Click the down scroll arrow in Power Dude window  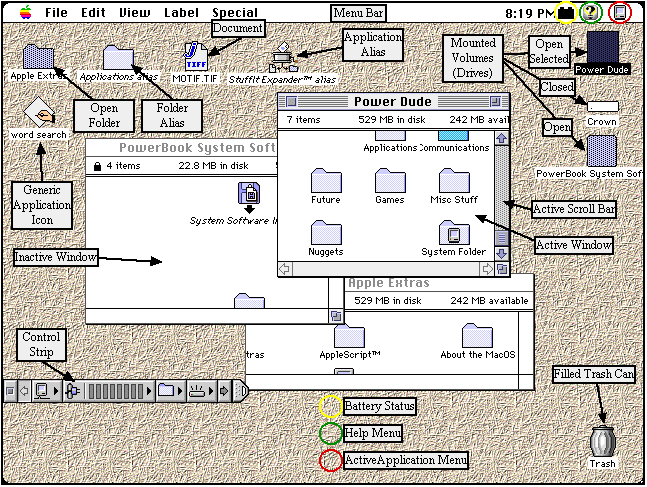(x=502, y=253)
